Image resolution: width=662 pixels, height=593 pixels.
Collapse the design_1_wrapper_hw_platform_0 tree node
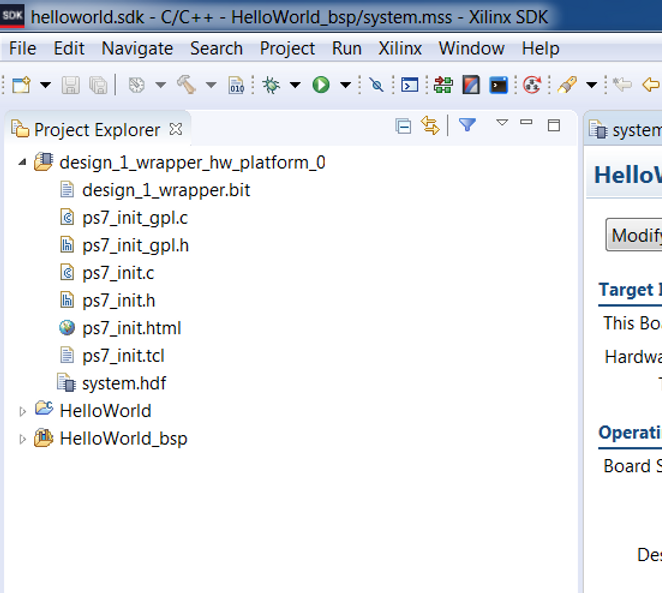[x=22, y=162]
